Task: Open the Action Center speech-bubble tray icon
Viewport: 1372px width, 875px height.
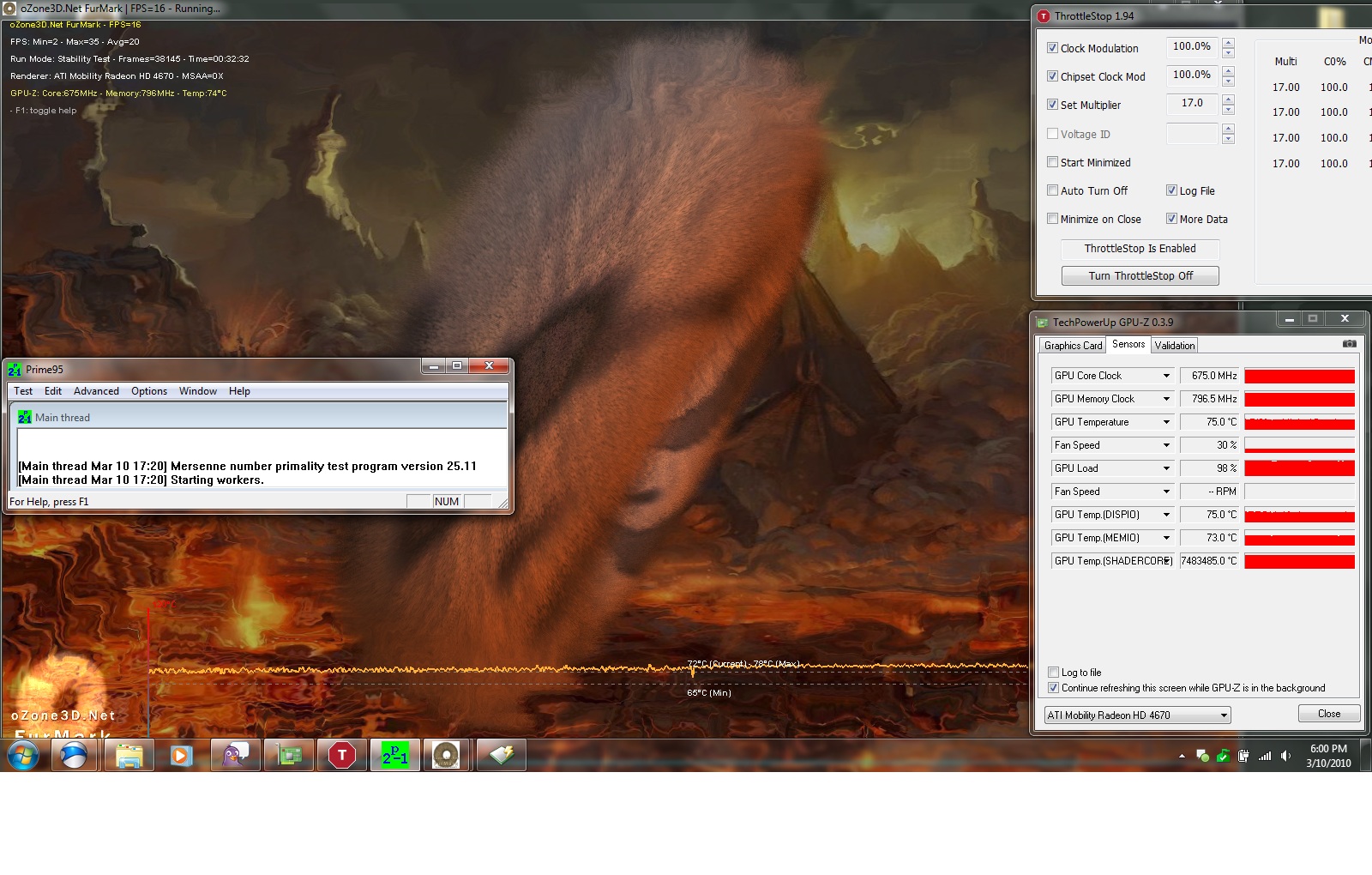Action: pos(1202,756)
